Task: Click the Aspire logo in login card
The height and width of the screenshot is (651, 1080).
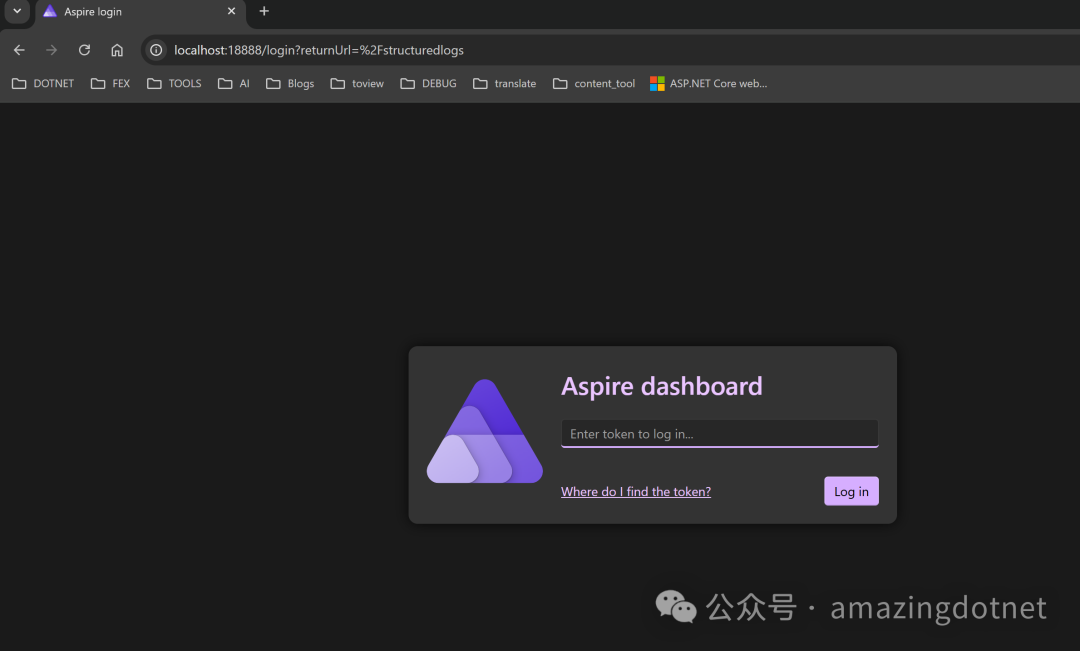Action: [x=485, y=431]
